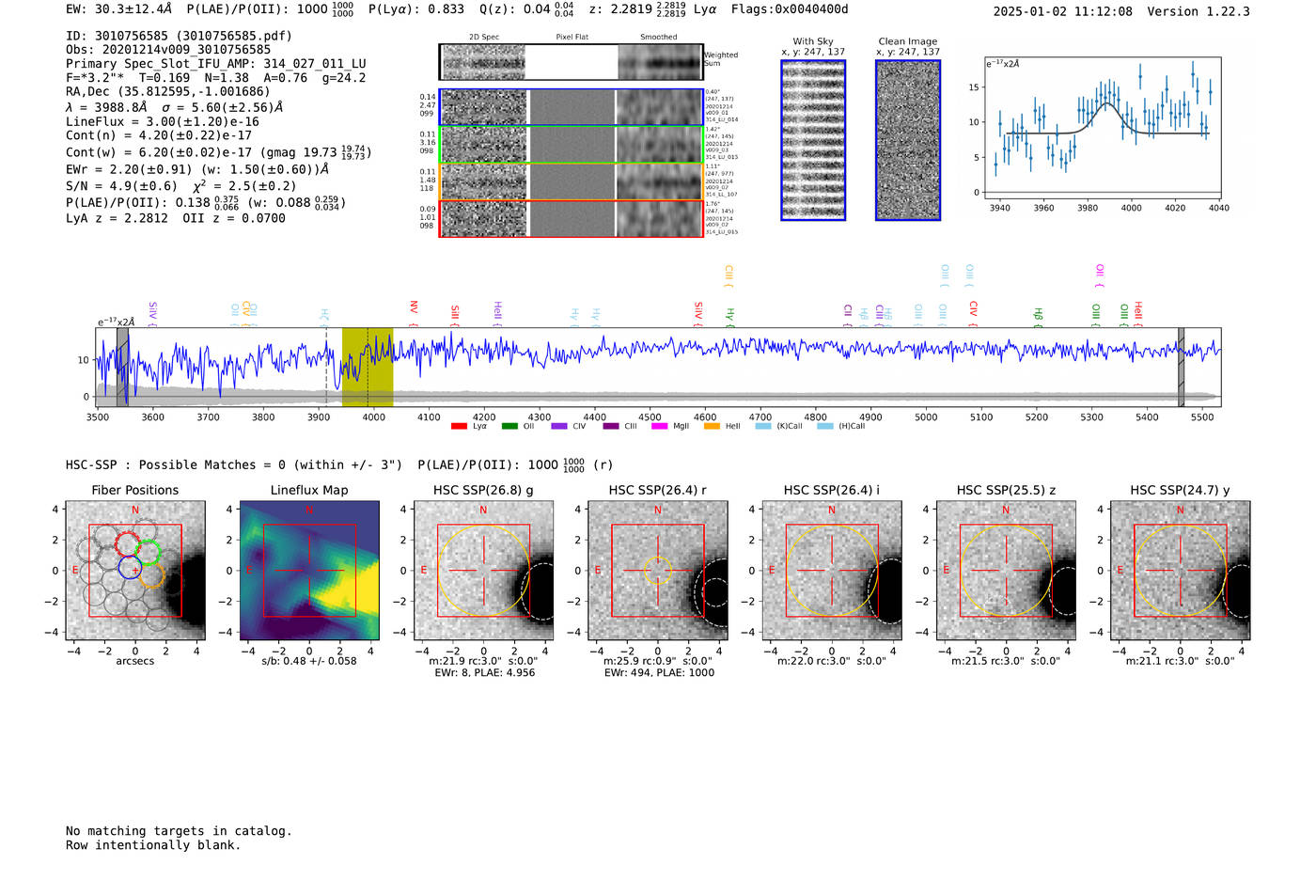1316x896 pixels.
Task: Click the (K)CaII legend swatch
Action: pos(763,426)
